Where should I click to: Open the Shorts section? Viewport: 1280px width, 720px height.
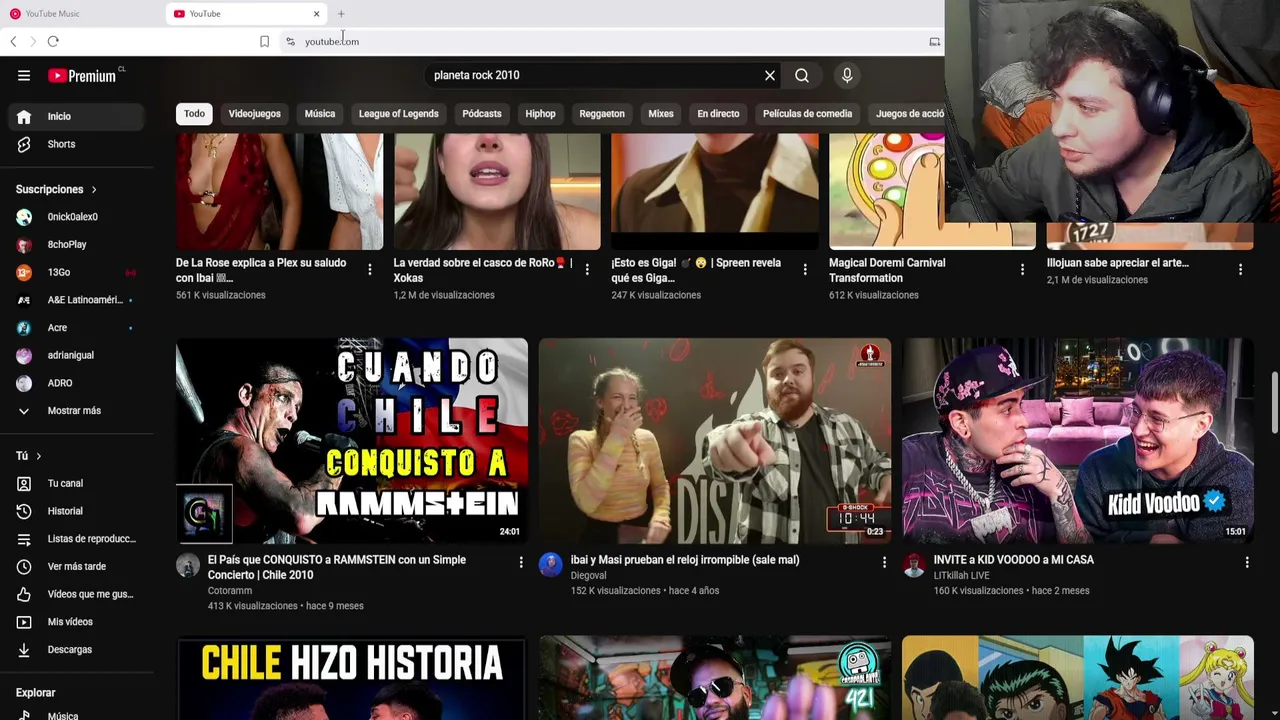pyautogui.click(x=76, y=144)
